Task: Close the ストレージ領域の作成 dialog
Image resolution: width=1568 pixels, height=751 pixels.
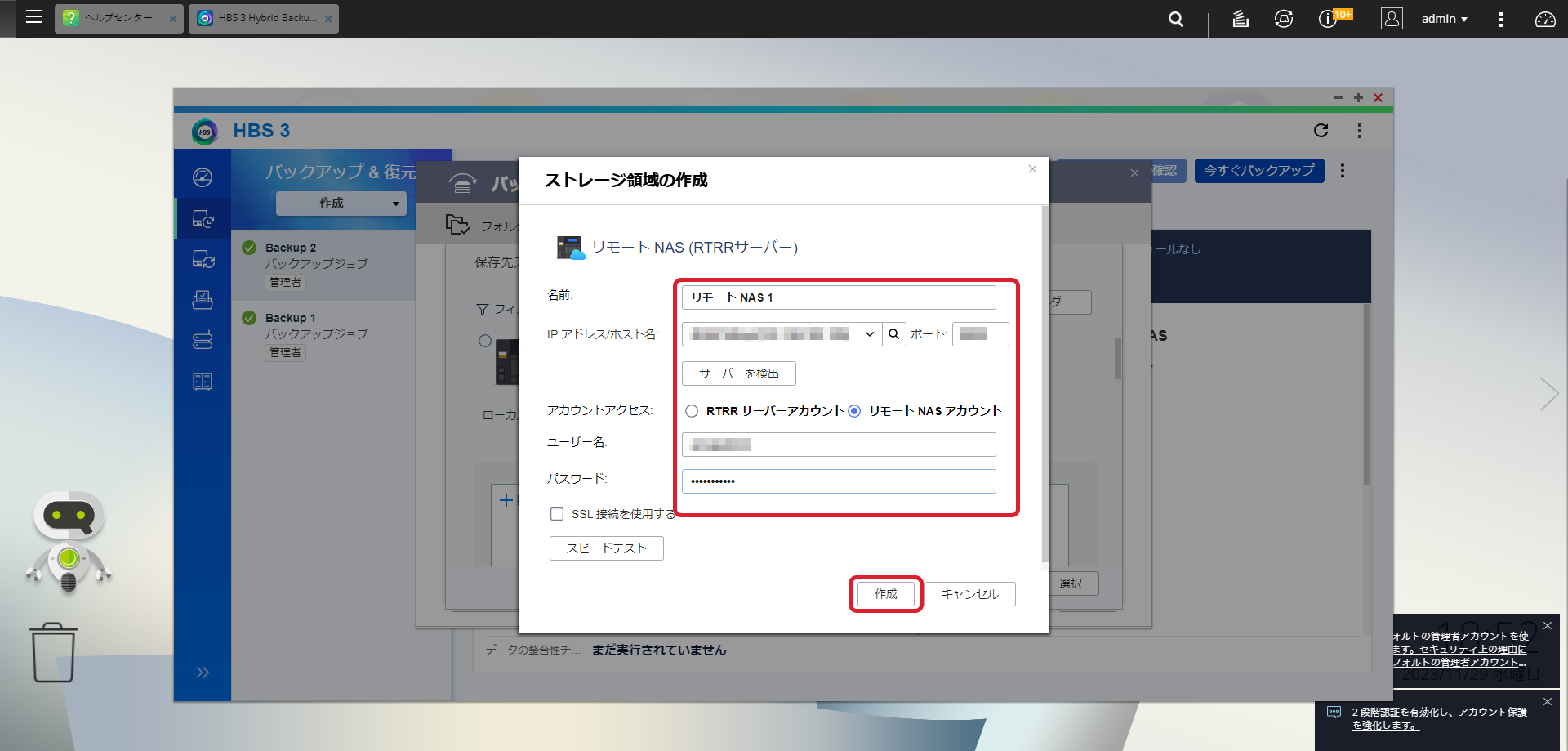Action: (1032, 169)
